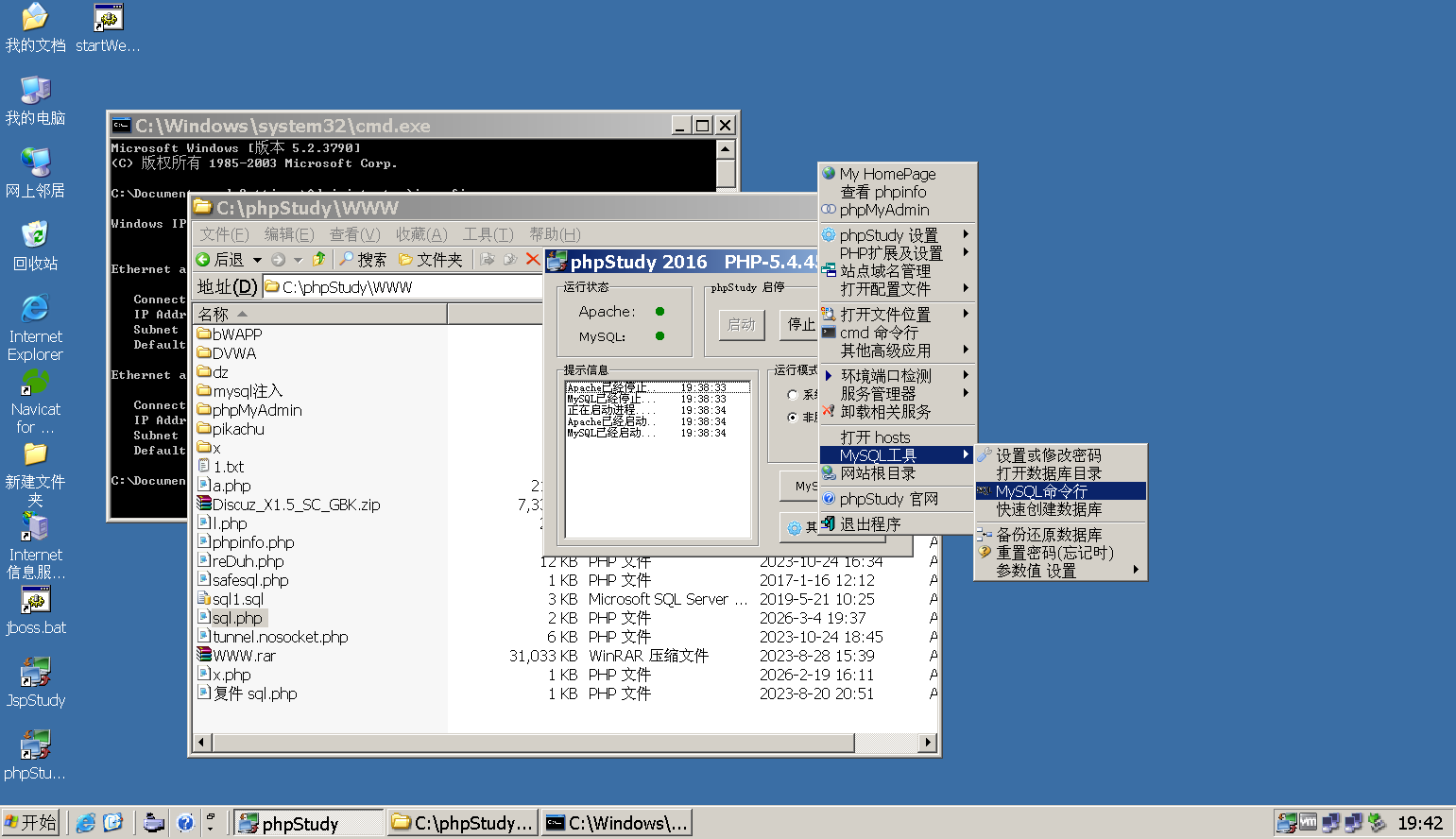This screenshot has width=1456, height=839.
Task: Click the taskbar clock showing 19:42
Action: [1420, 823]
